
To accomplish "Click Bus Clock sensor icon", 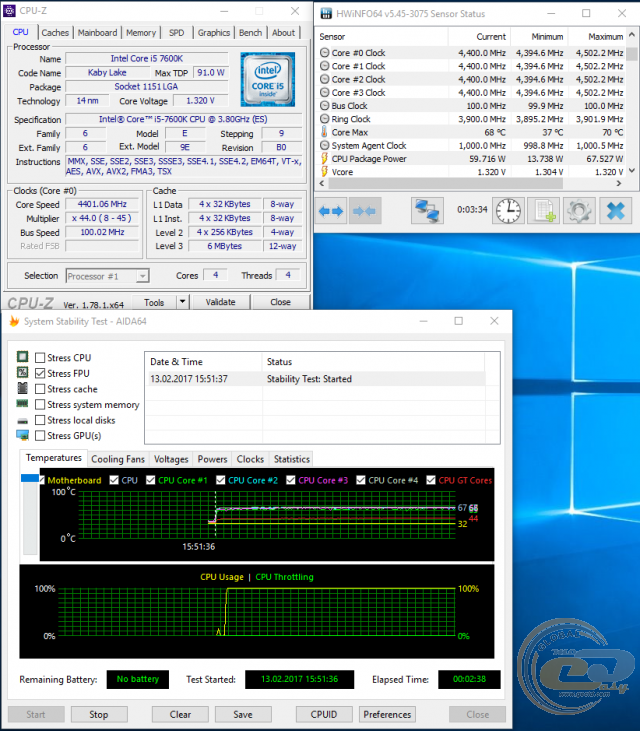I will pyautogui.click(x=324, y=106).
